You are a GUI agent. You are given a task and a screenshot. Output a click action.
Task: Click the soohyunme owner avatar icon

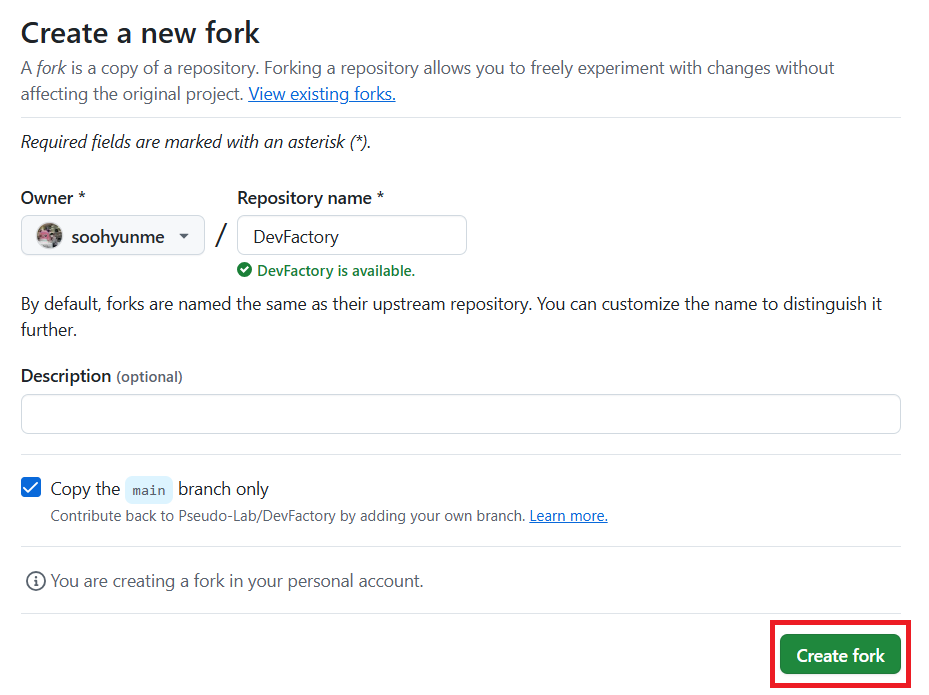coord(49,236)
